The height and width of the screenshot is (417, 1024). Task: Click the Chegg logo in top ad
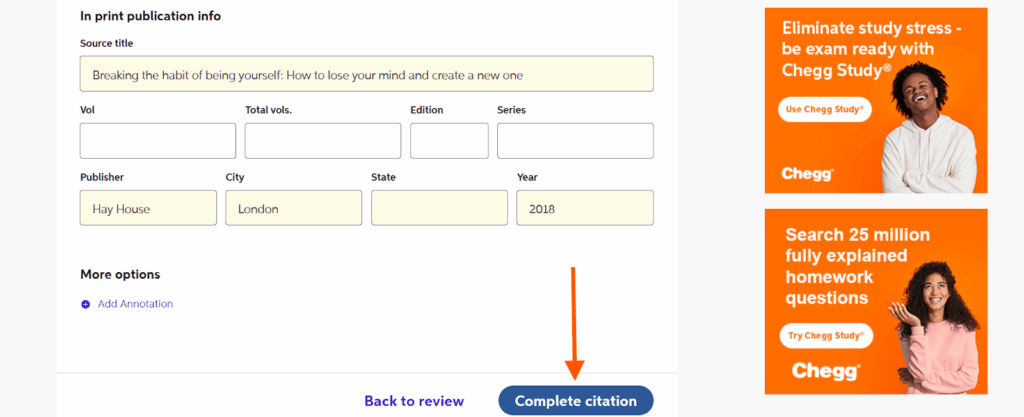[807, 174]
